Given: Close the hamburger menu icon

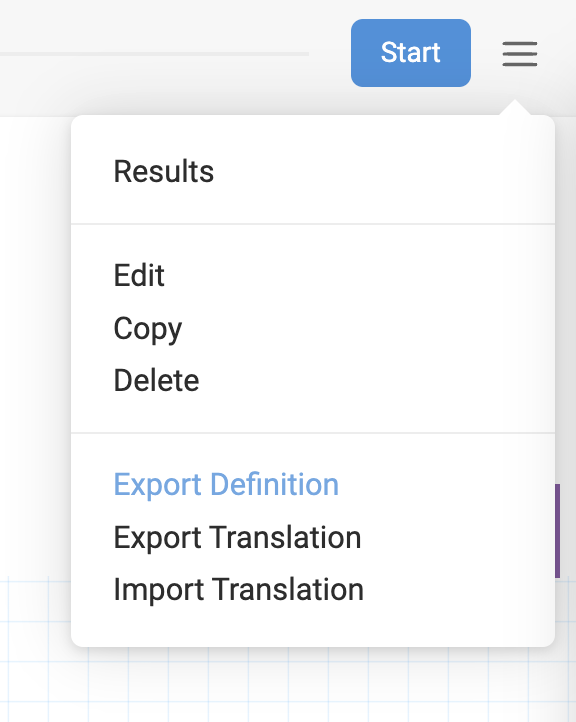Looking at the screenshot, I should pyautogui.click(x=520, y=54).
